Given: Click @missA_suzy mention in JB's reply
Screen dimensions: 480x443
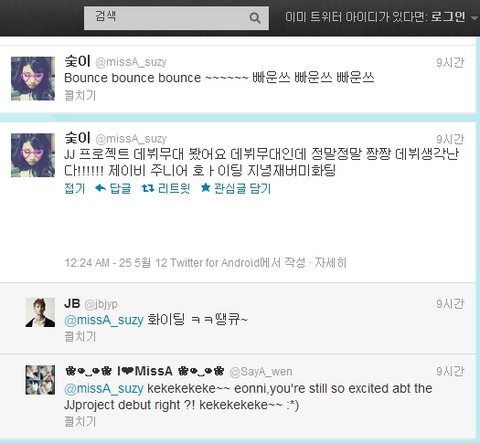Looking at the screenshot, I should (x=104, y=320).
